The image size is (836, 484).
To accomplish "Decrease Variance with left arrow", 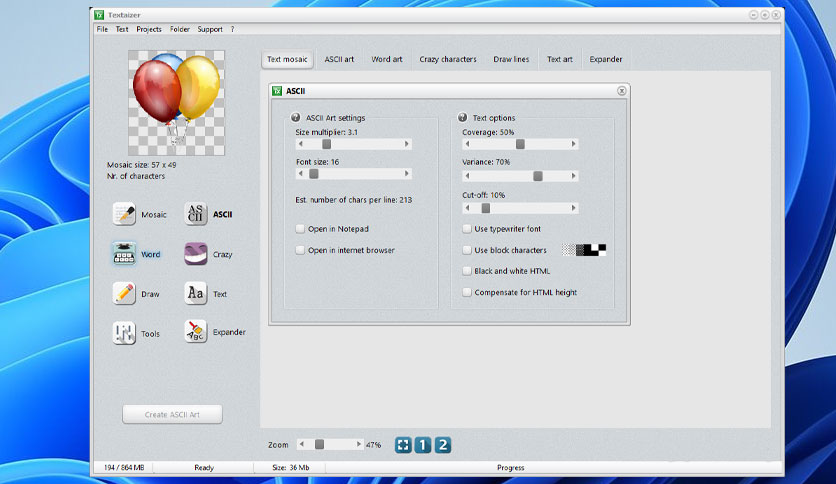I will [468, 176].
